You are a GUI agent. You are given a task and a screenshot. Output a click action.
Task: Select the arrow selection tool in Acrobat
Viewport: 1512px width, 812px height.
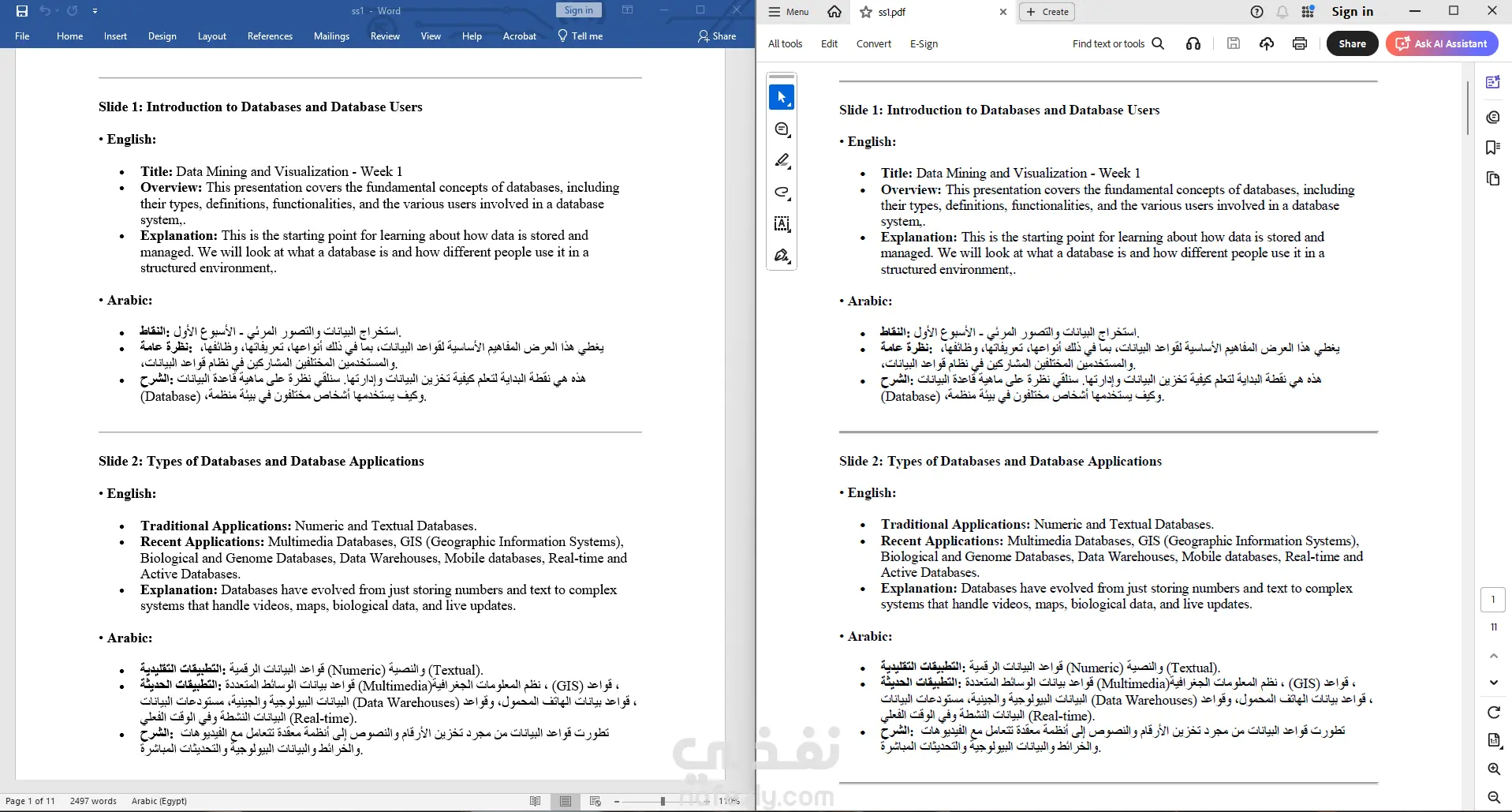pos(782,97)
